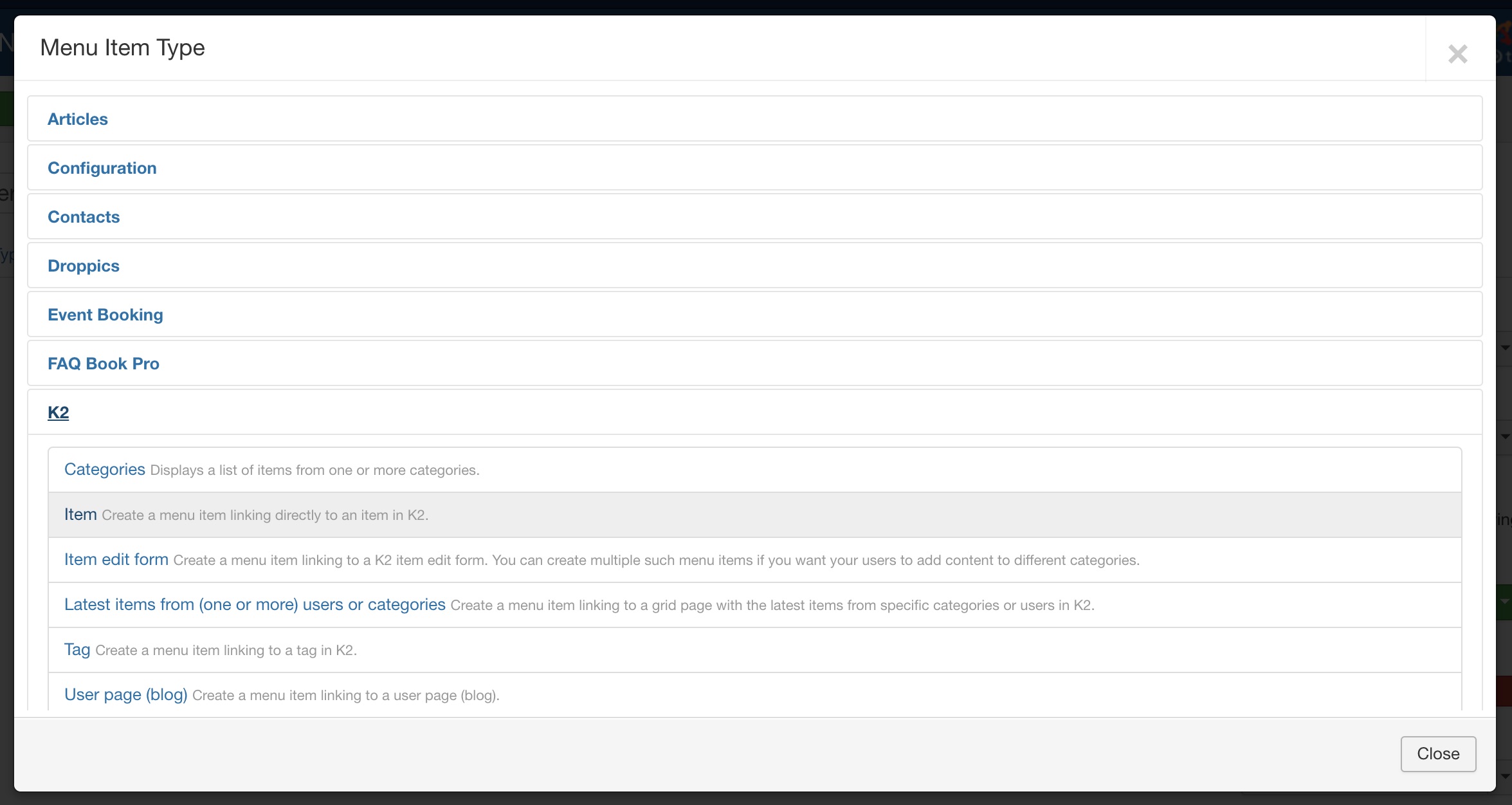This screenshot has width=1512, height=805.
Task: Choose the K2 Item menu type
Action: (755, 515)
